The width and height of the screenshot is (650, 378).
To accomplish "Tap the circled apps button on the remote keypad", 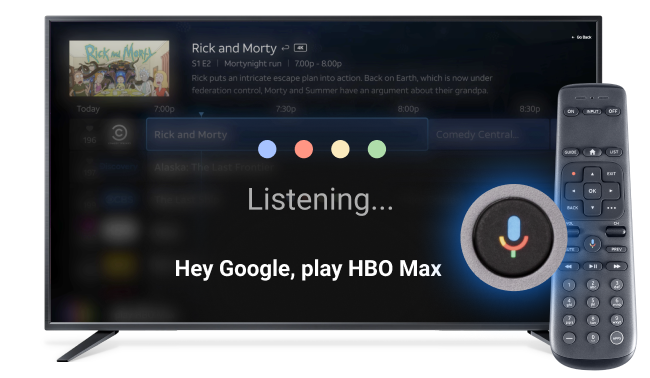I will click(x=616, y=338).
